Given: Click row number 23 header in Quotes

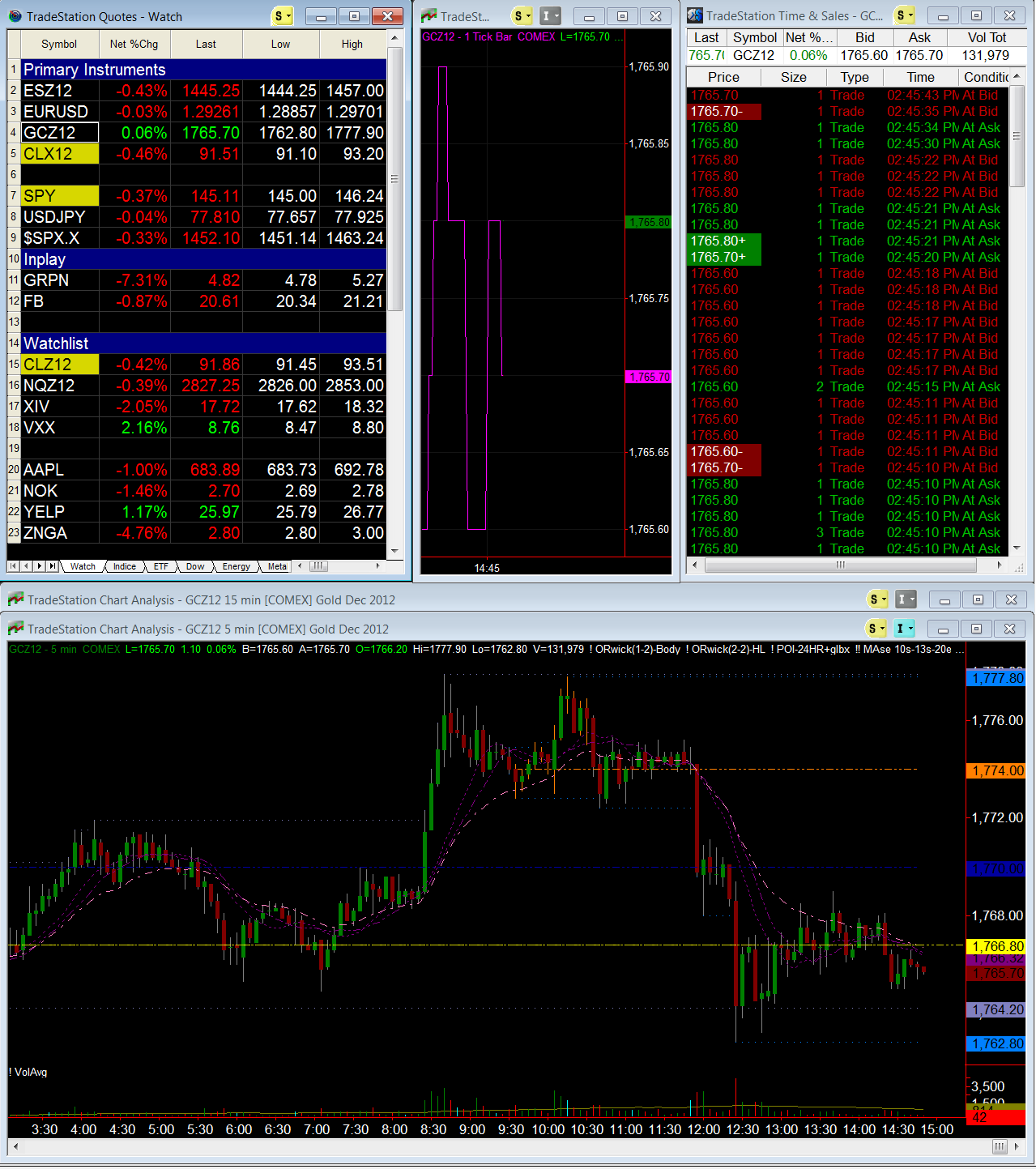Looking at the screenshot, I should coord(13,533).
